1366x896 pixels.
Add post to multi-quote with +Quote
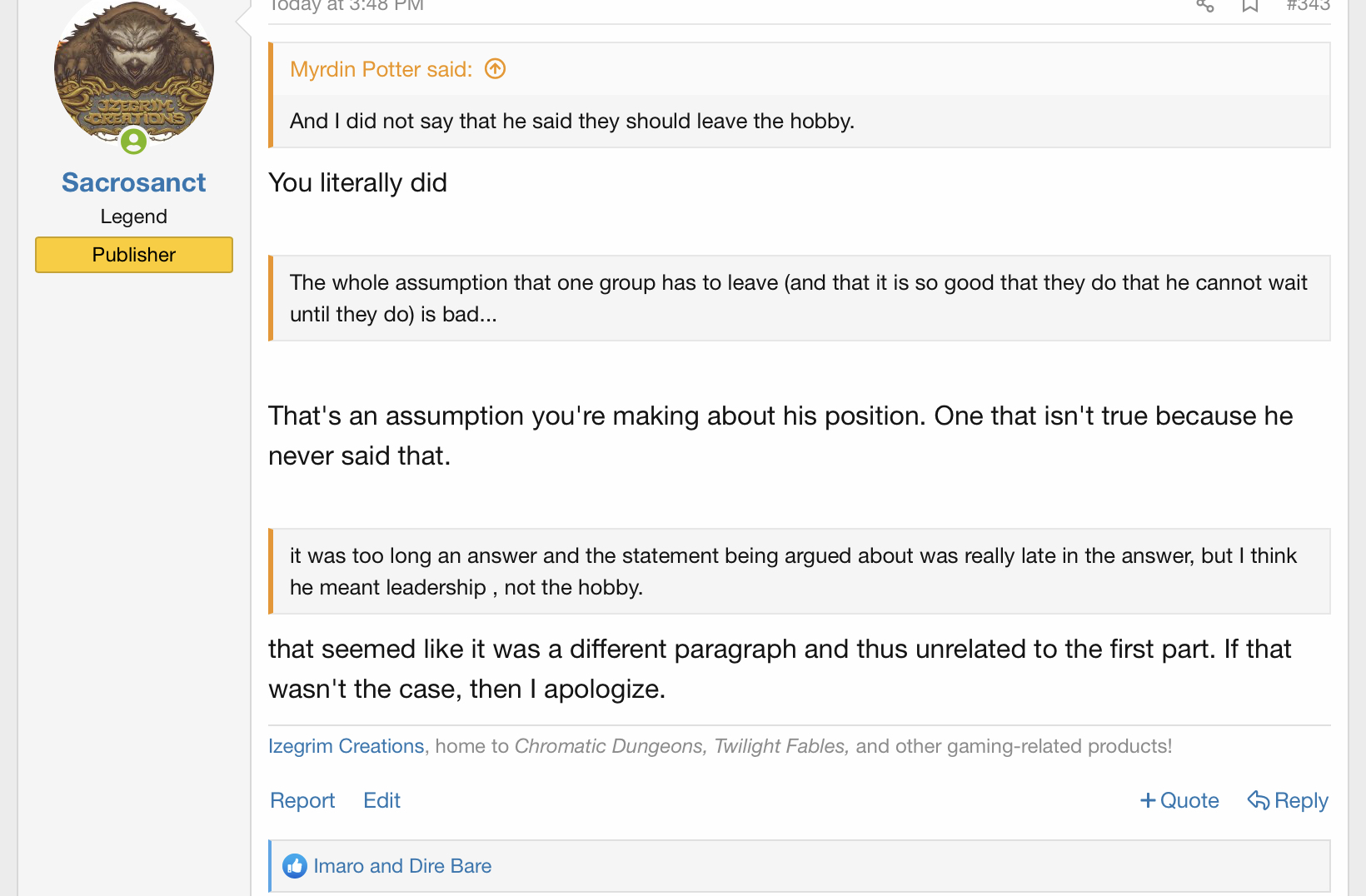point(1179,800)
